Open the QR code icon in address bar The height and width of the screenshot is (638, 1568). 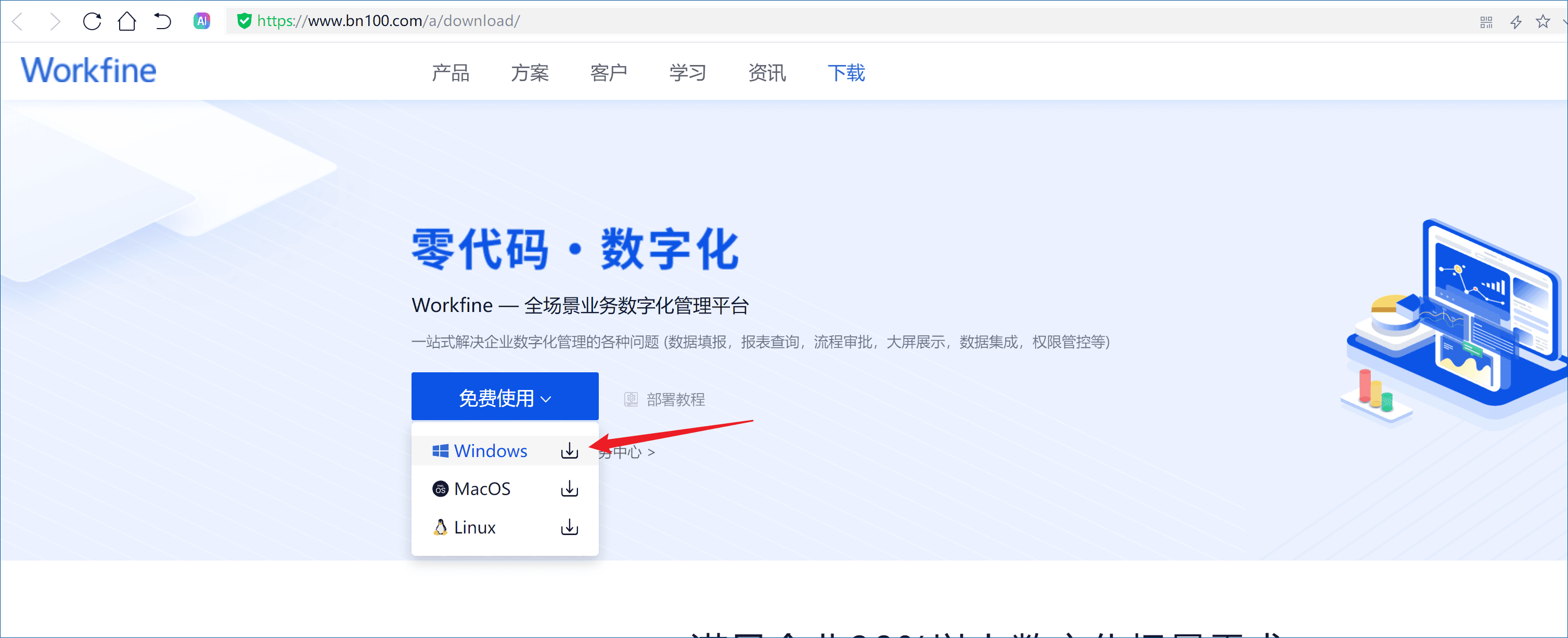tap(1486, 22)
